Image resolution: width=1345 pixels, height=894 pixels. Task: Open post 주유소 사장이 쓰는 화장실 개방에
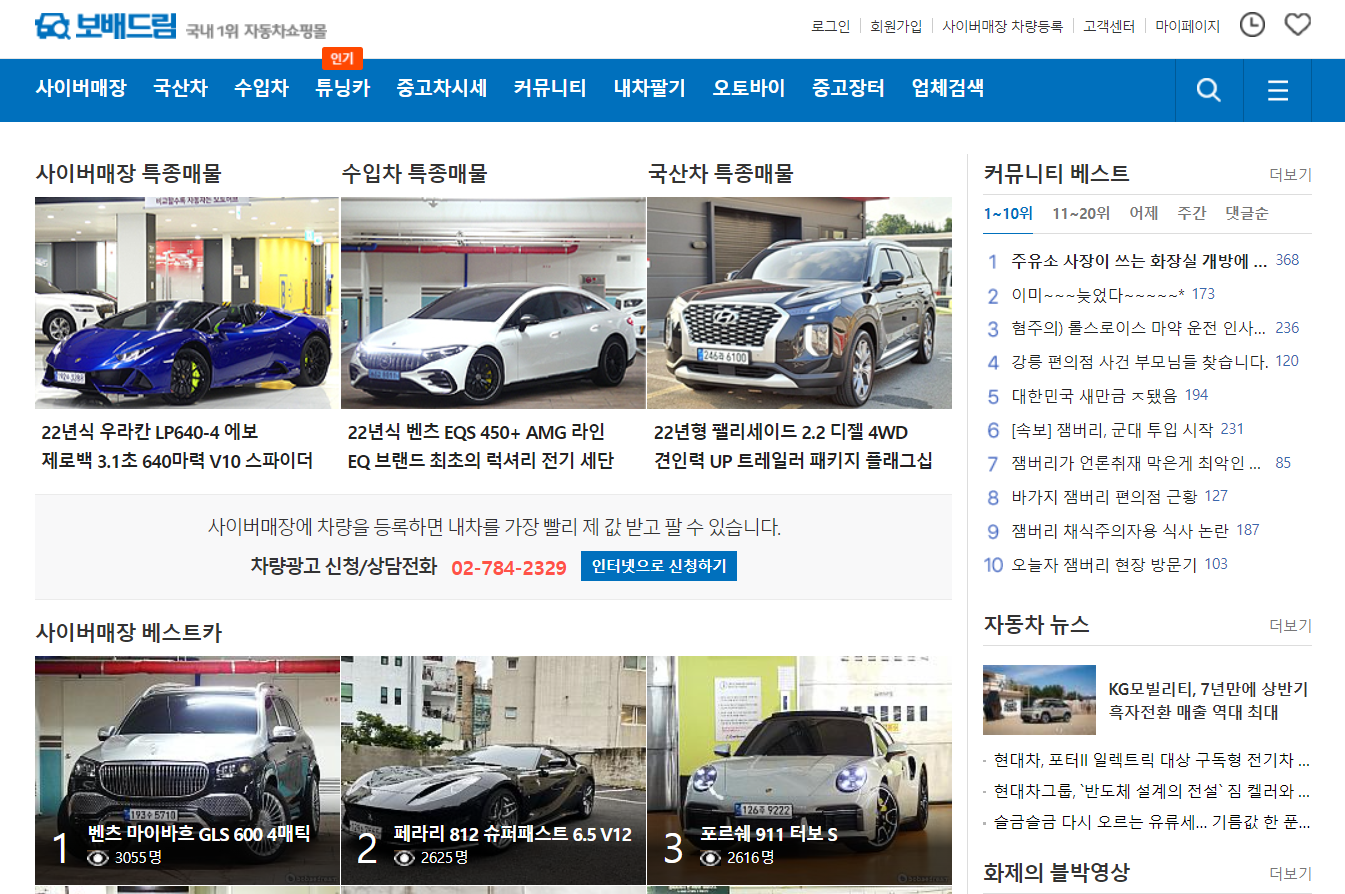pos(1139,261)
